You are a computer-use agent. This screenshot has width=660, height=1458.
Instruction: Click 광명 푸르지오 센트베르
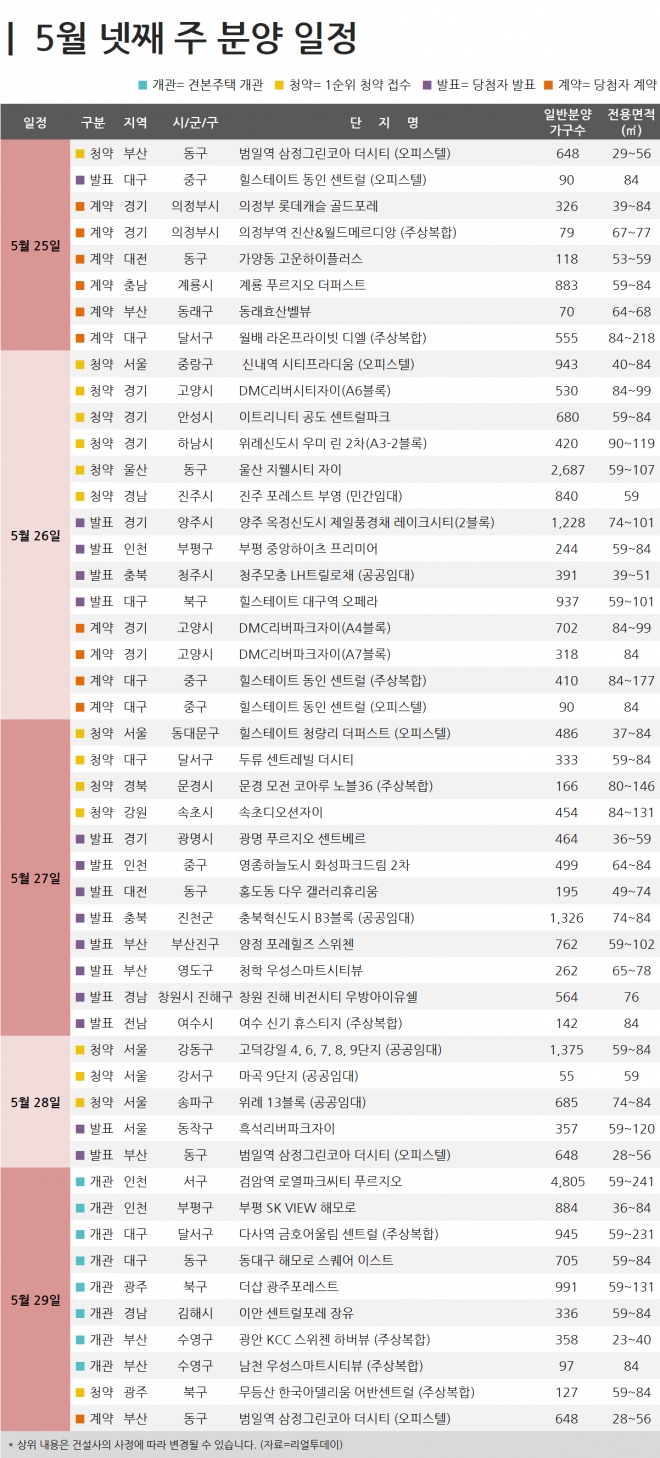302,838
